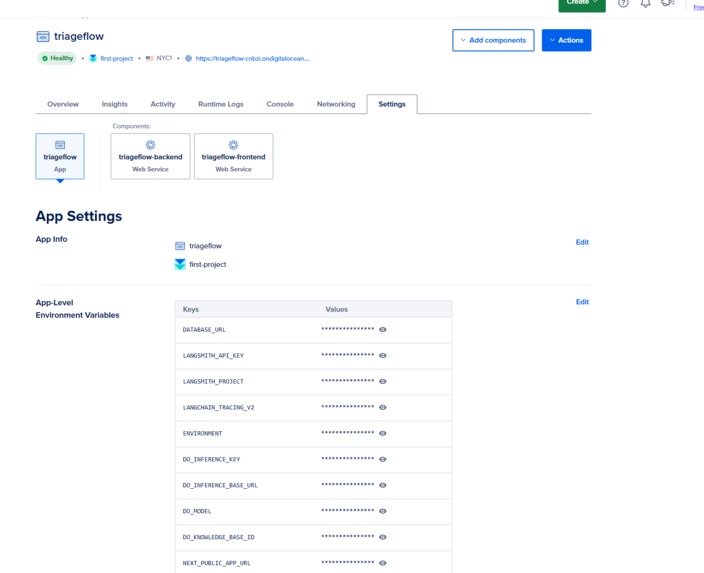Open the first-project link in header
Screen dimensions: 704x573
tap(117, 58)
